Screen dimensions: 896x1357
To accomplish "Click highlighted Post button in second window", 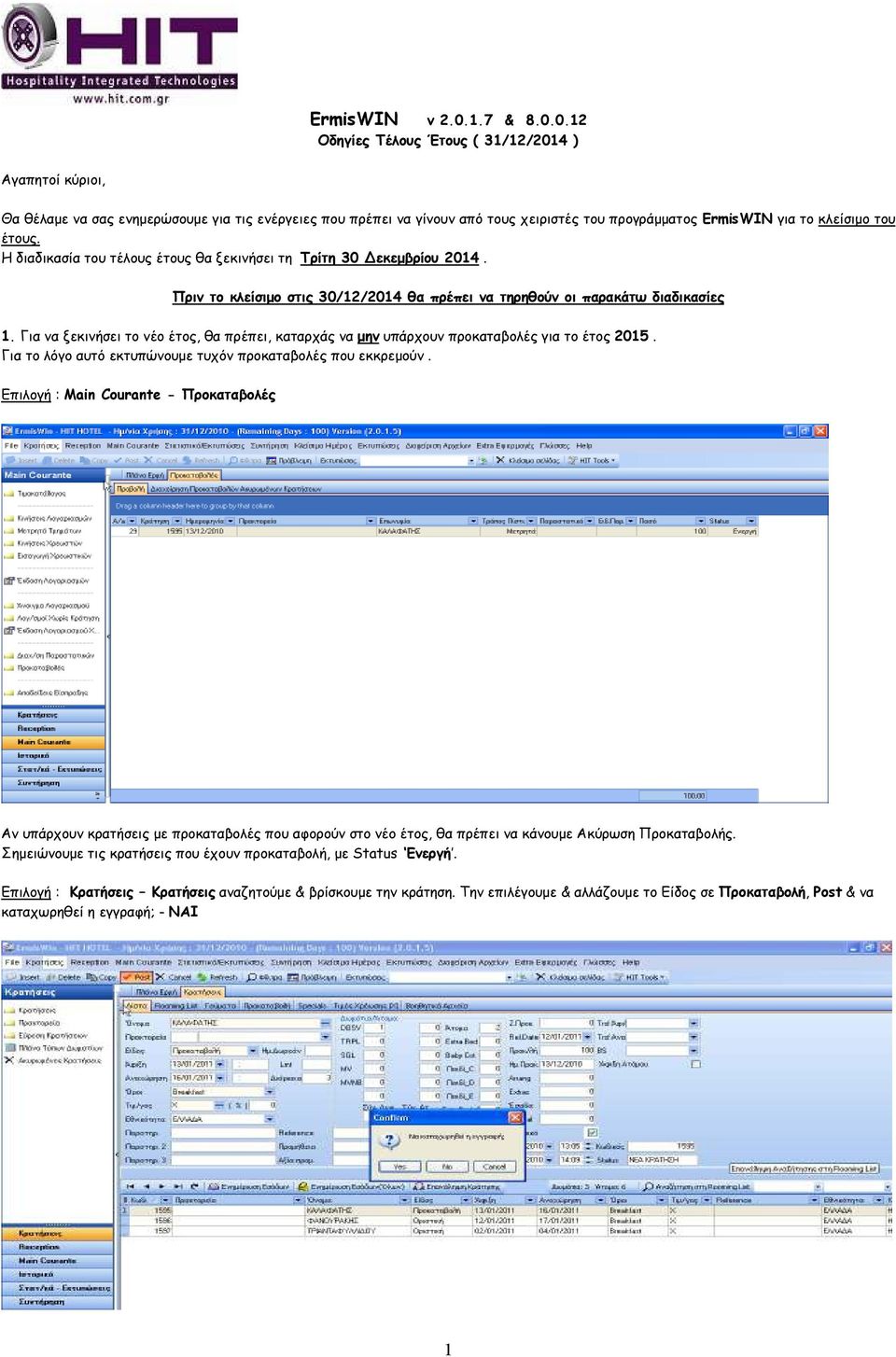I will [x=136, y=977].
